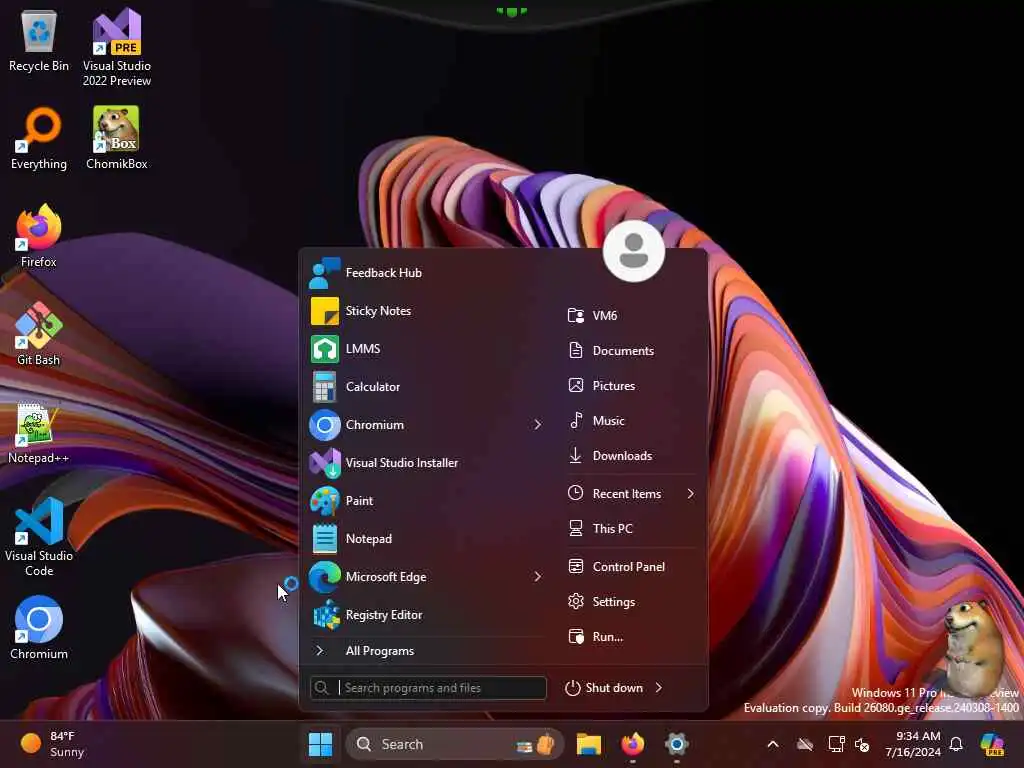
Task: Click the user account picture
Action: pyautogui.click(x=633, y=251)
